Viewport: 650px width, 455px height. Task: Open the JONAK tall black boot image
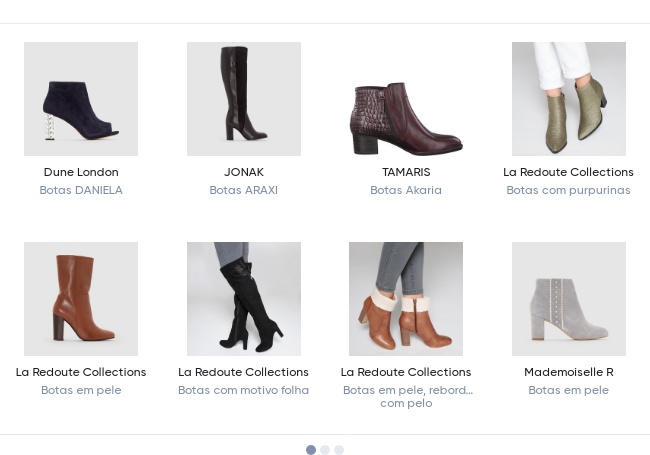coord(244,99)
